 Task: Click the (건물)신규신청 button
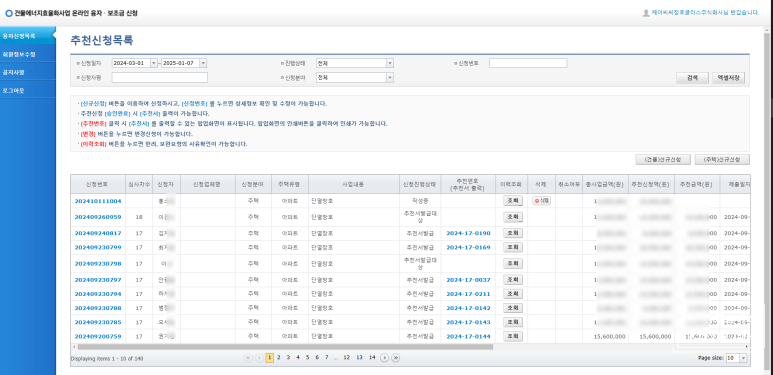[x=663, y=160]
